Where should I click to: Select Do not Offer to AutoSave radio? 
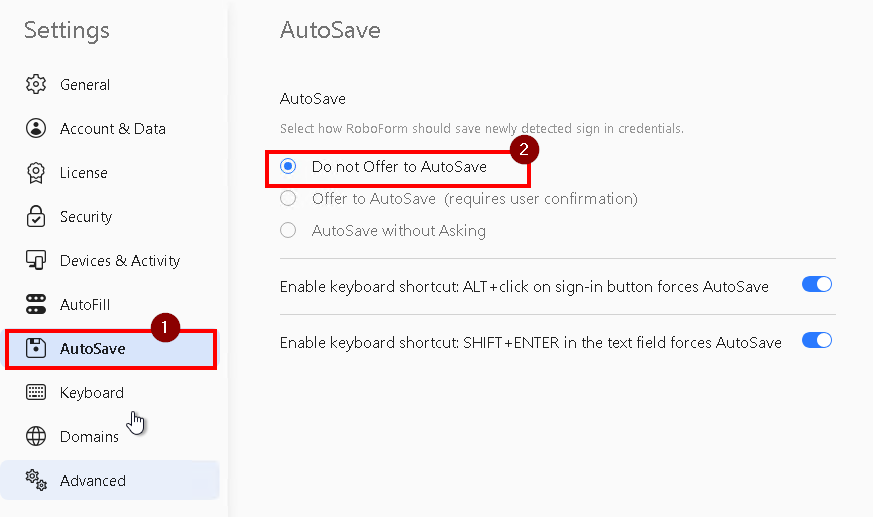[288, 166]
